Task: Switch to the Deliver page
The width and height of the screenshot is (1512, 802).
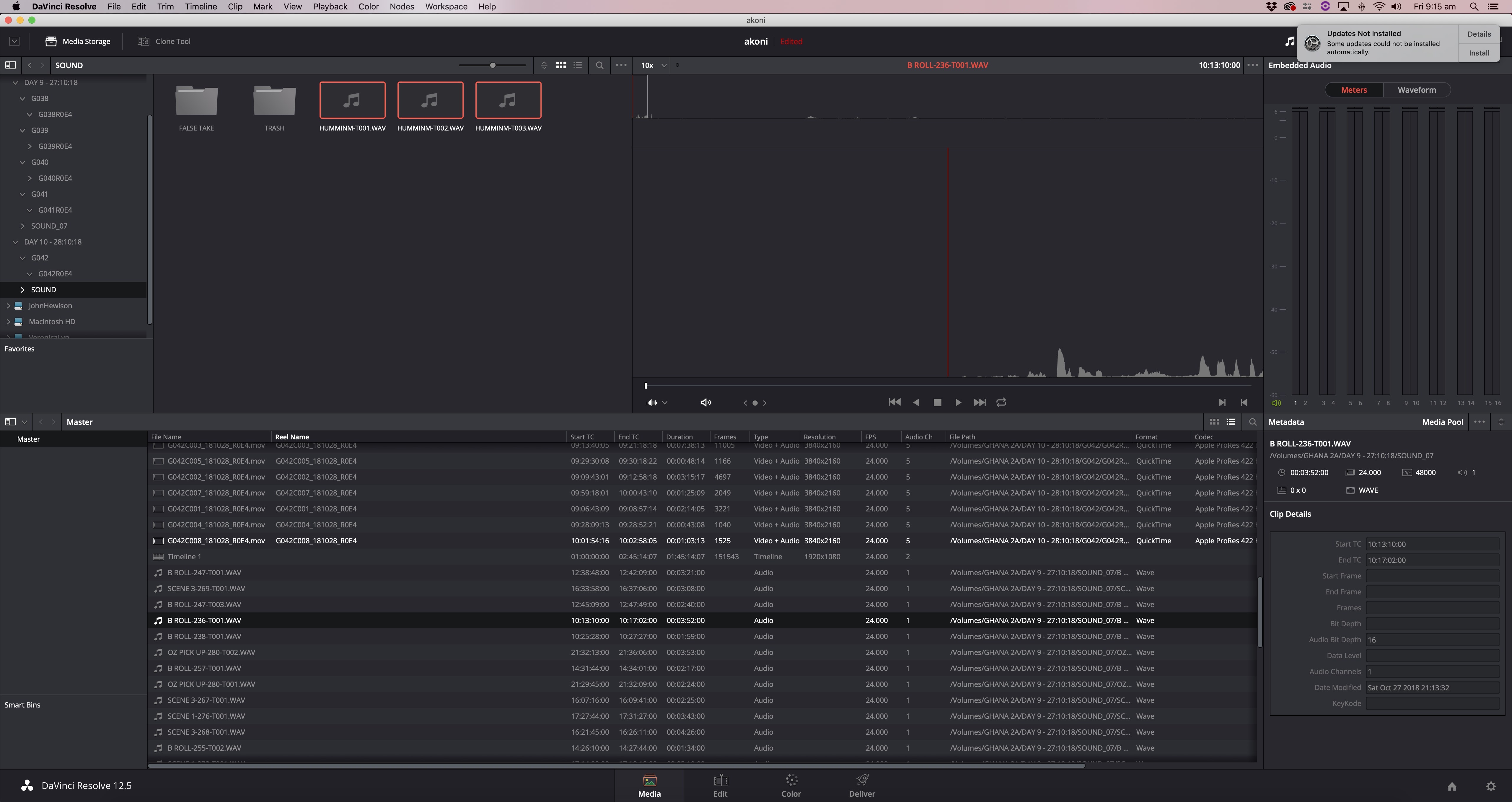Action: point(862,786)
